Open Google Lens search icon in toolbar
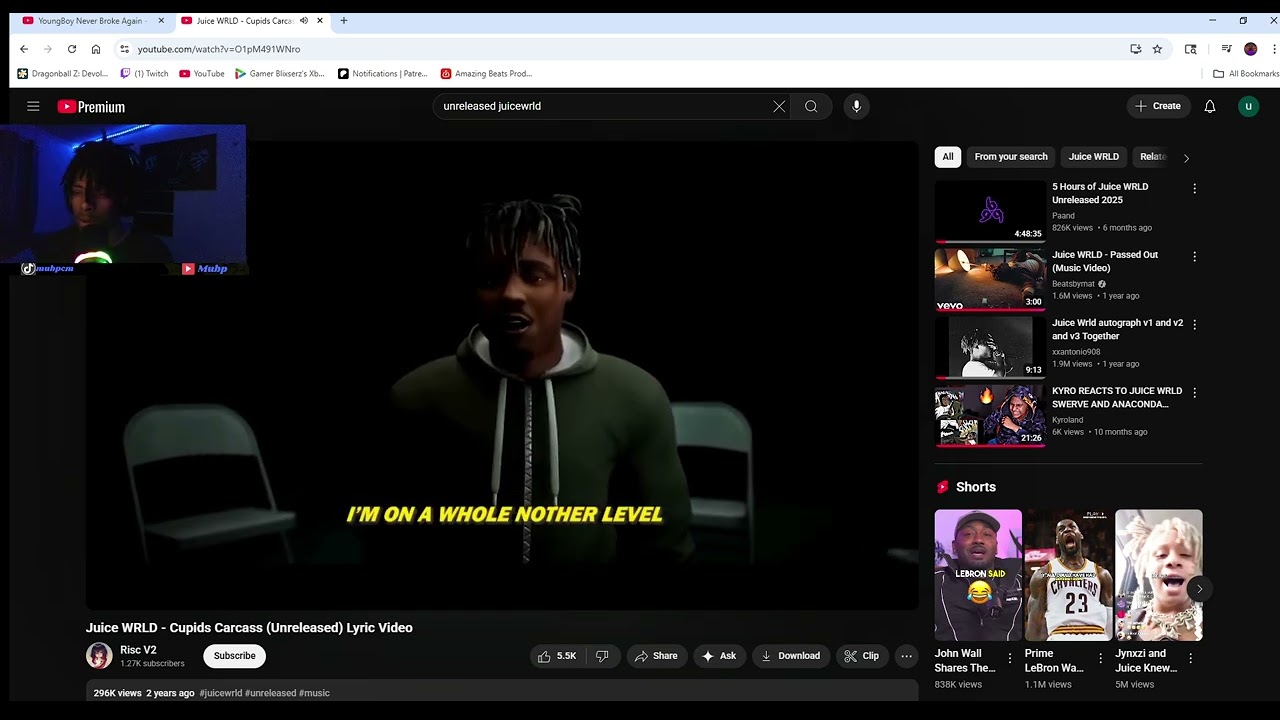Screen dimensions: 1280x720 pos(1190,49)
